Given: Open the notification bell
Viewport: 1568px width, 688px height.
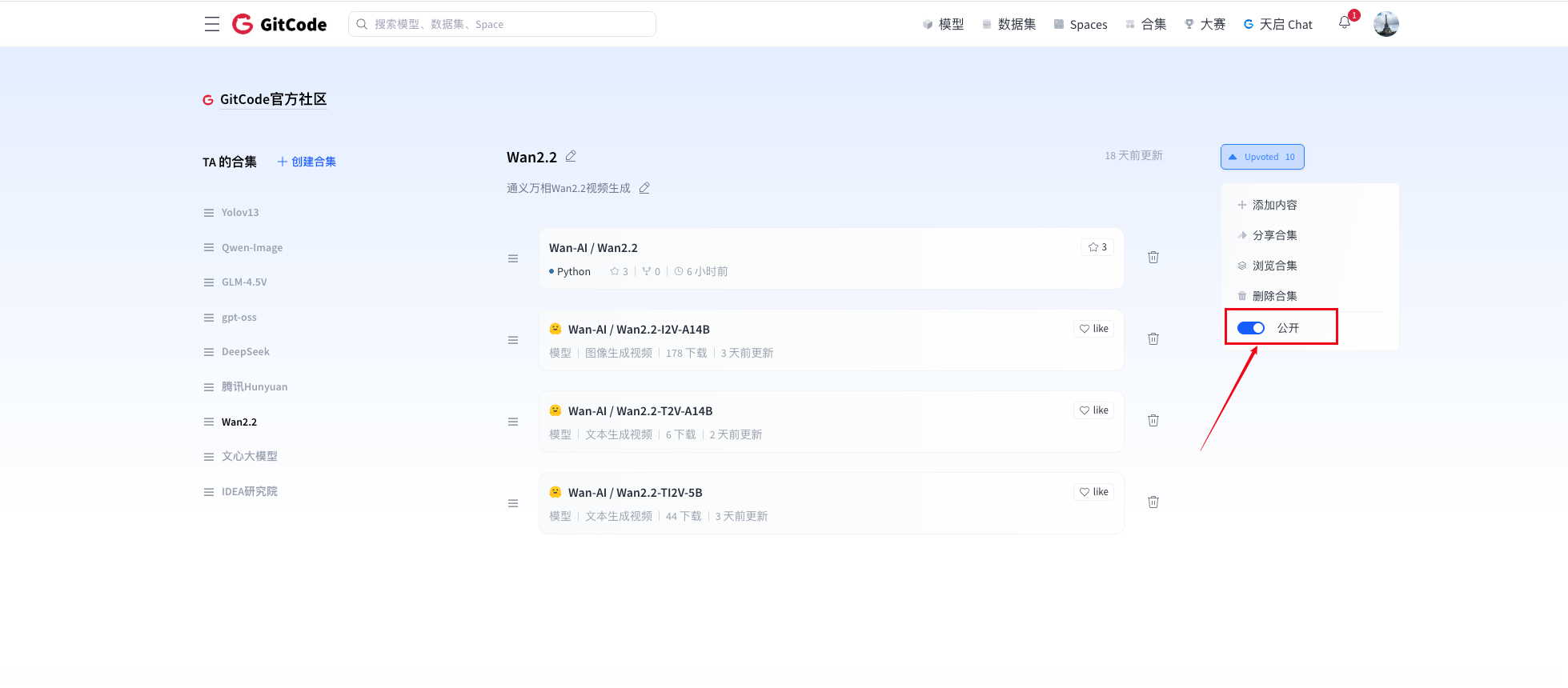Looking at the screenshot, I should pos(1345,22).
